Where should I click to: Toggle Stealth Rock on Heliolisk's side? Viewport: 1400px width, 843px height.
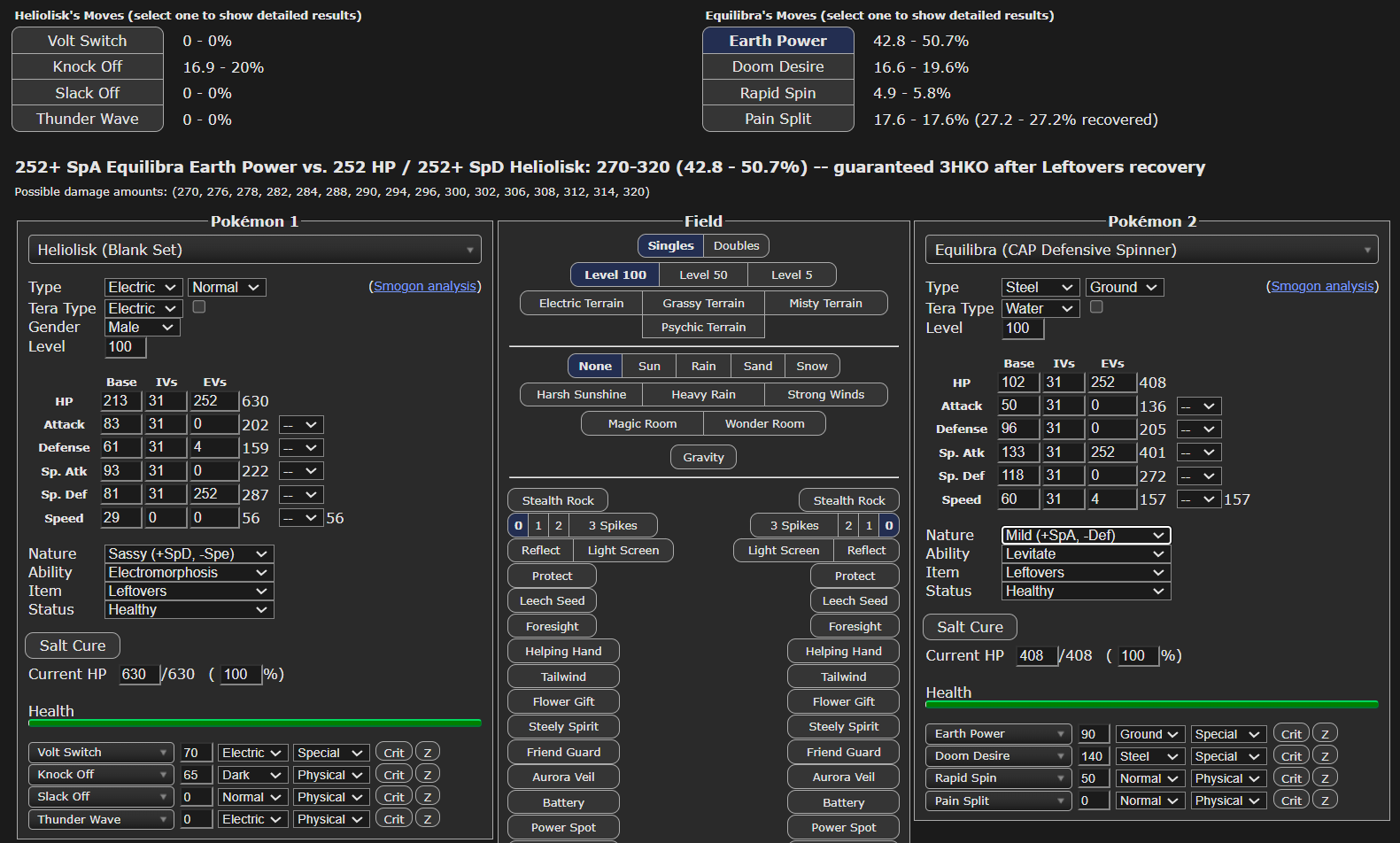click(x=558, y=500)
